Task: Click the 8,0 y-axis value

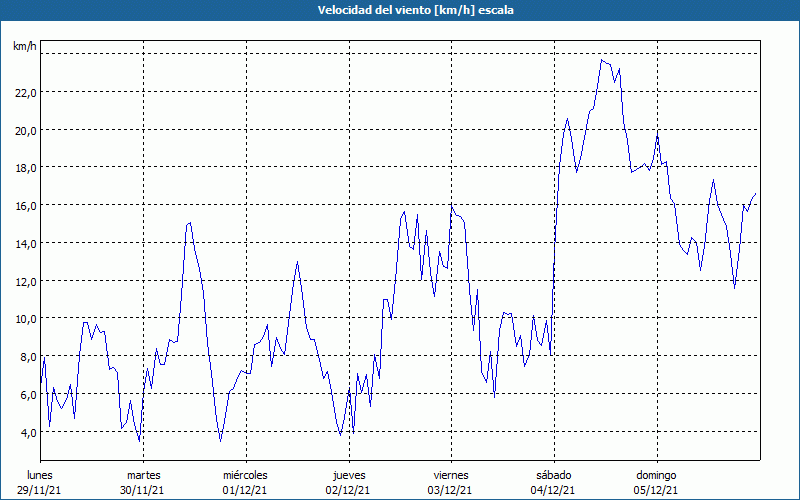Action: click(x=29, y=357)
